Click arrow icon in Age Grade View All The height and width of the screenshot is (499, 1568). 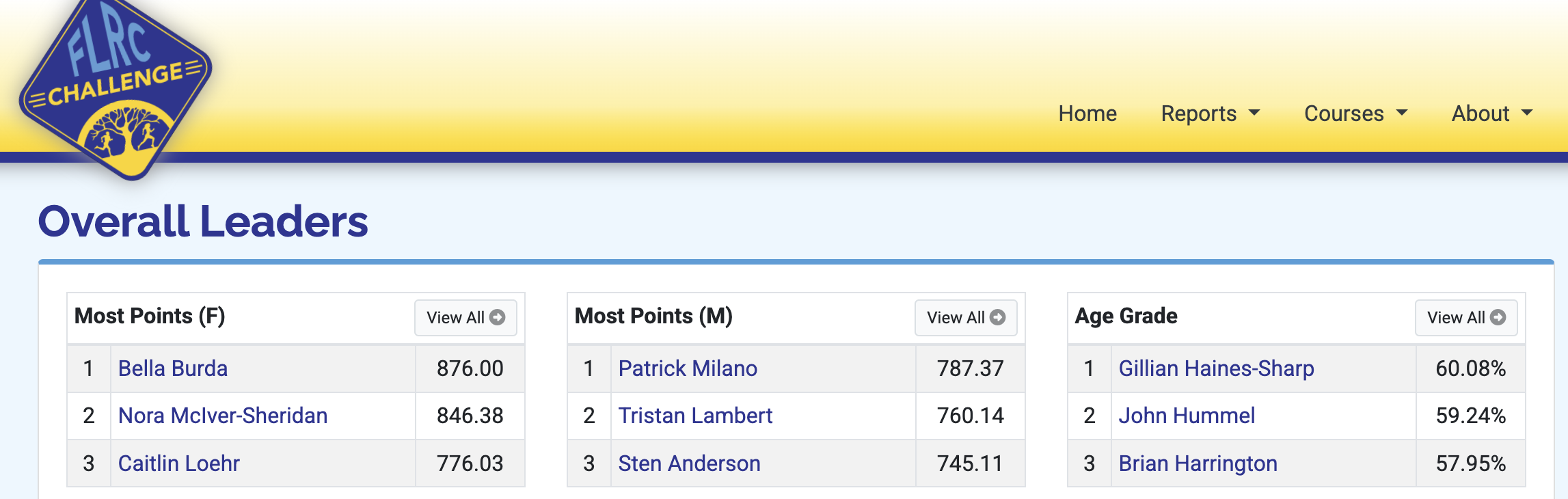coord(1498,317)
